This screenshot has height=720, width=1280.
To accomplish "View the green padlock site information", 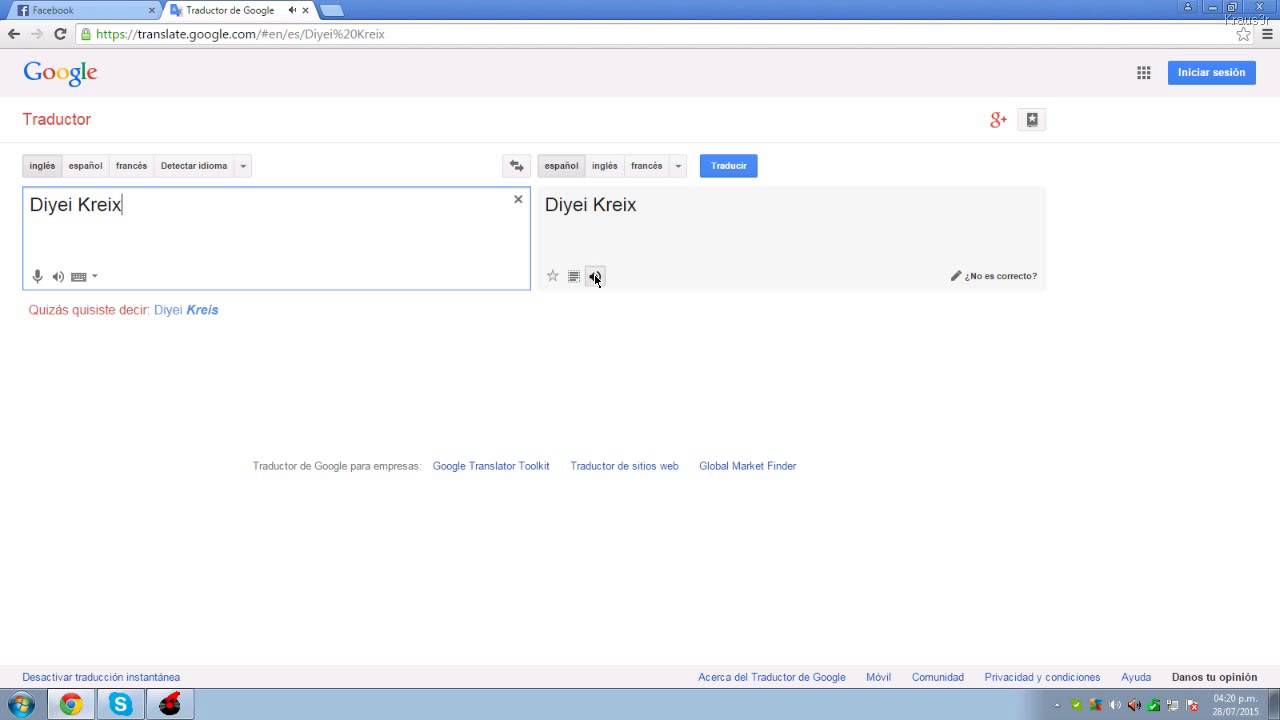I will click(x=86, y=34).
